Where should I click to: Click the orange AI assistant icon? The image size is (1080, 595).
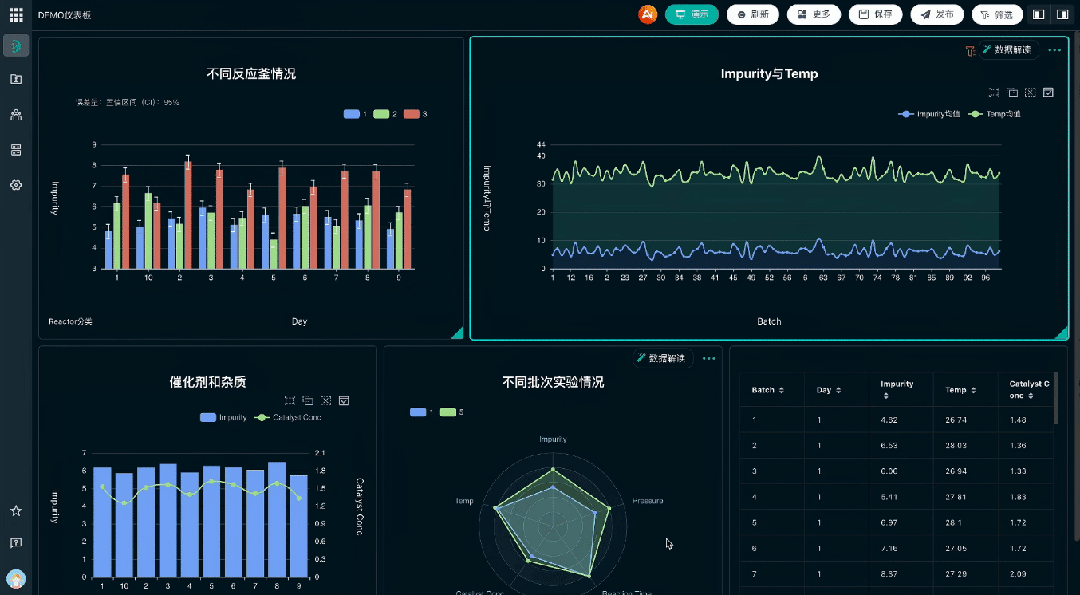(x=647, y=14)
